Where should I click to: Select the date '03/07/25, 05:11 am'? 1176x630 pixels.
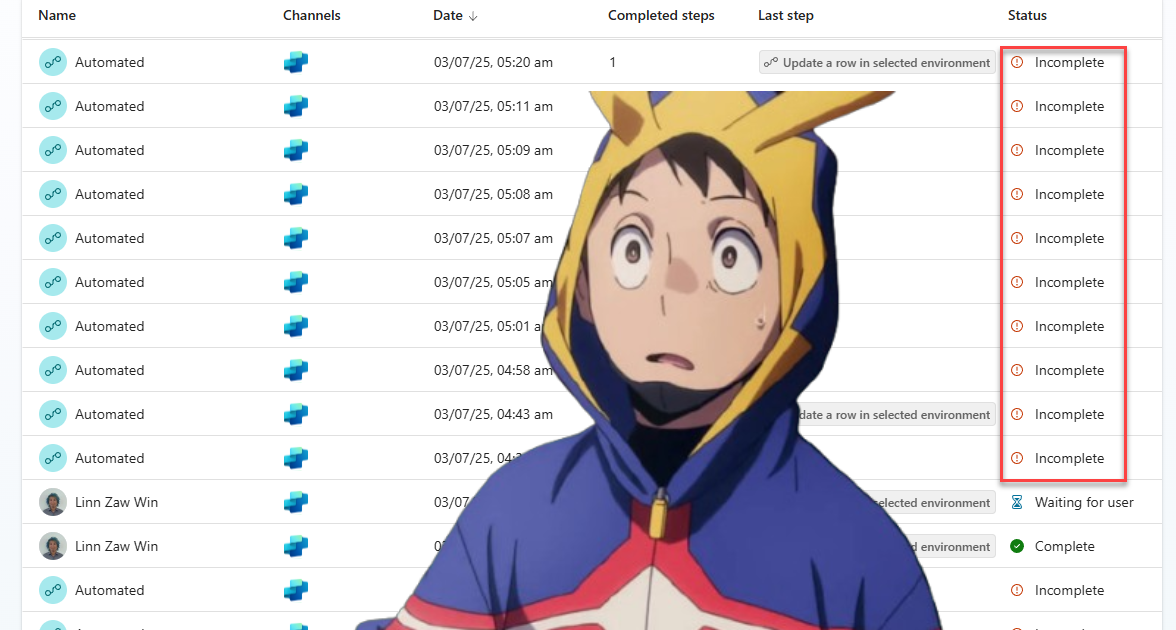click(x=494, y=106)
